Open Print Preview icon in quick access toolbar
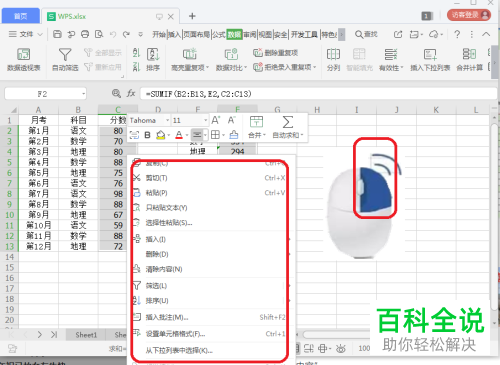This screenshot has height=365, width=500. coord(99,34)
